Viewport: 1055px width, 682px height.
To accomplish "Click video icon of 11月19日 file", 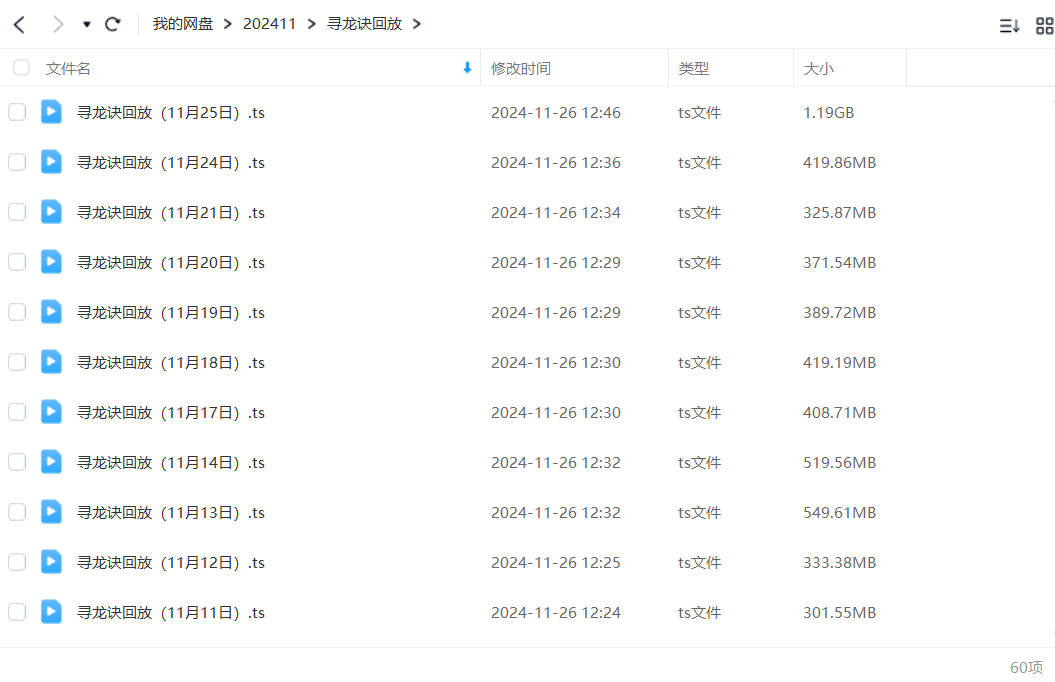I will pyautogui.click(x=51, y=311).
